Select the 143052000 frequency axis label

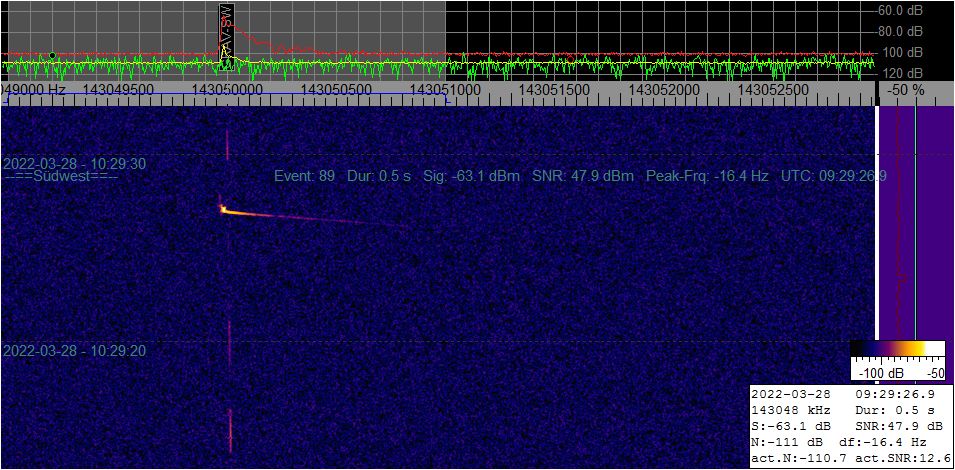pos(663,89)
